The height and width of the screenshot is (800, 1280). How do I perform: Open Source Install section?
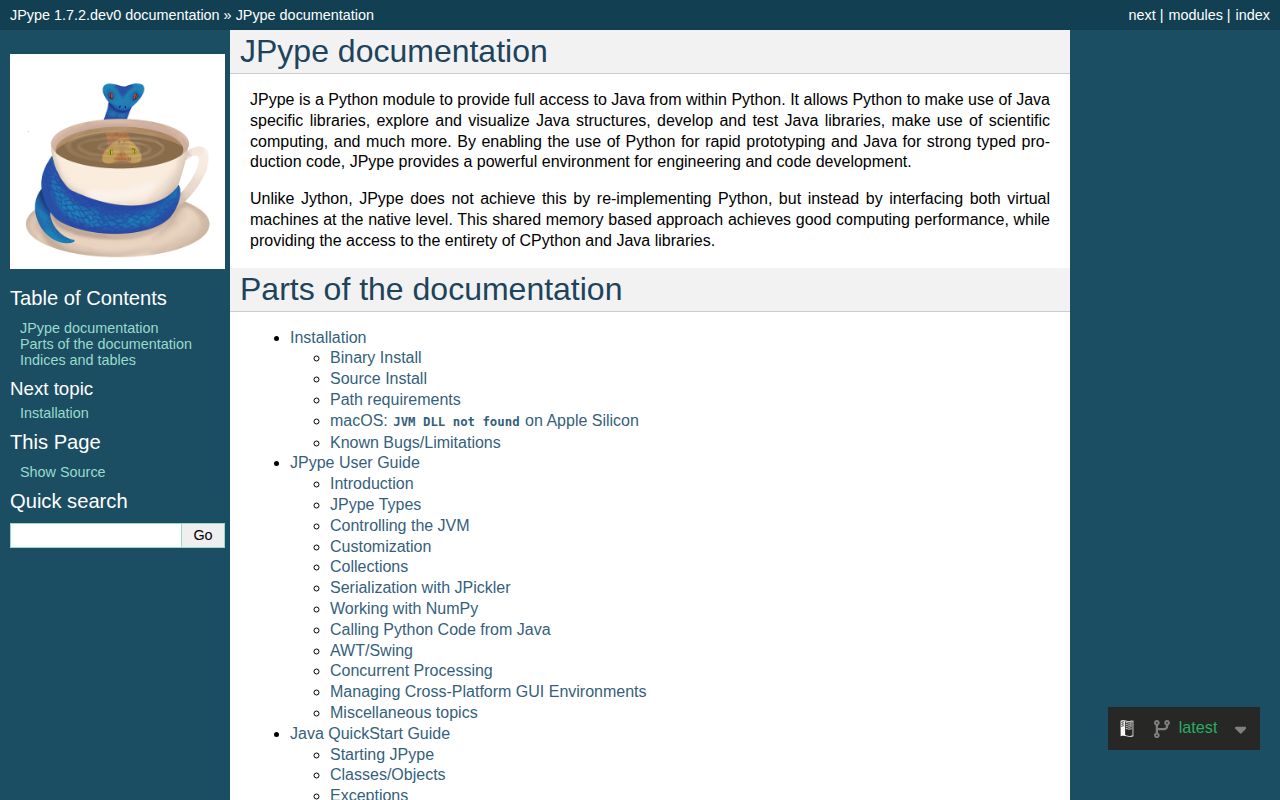pyautogui.click(x=378, y=379)
